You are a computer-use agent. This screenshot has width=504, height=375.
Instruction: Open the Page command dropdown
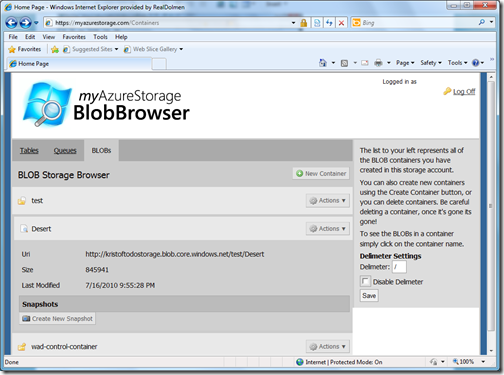[x=405, y=63]
